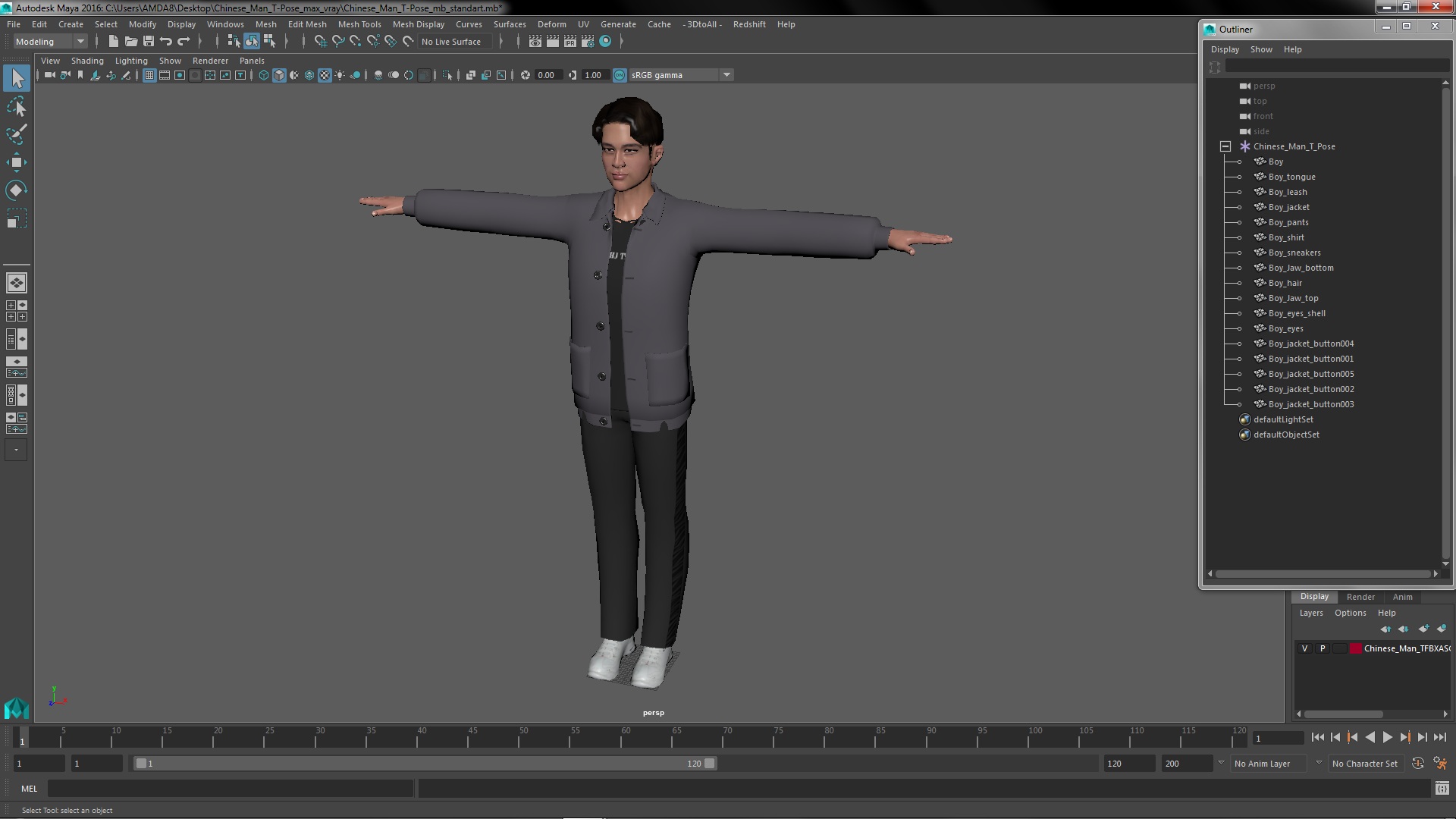The width and height of the screenshot is (1456, 819).
Task: Open the Edit Mesh menu
Action: [307, 24]
